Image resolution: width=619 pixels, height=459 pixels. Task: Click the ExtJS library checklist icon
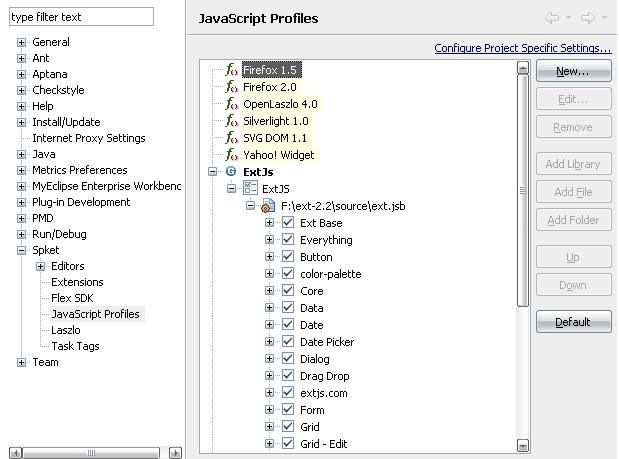click(x=250, y=188)
